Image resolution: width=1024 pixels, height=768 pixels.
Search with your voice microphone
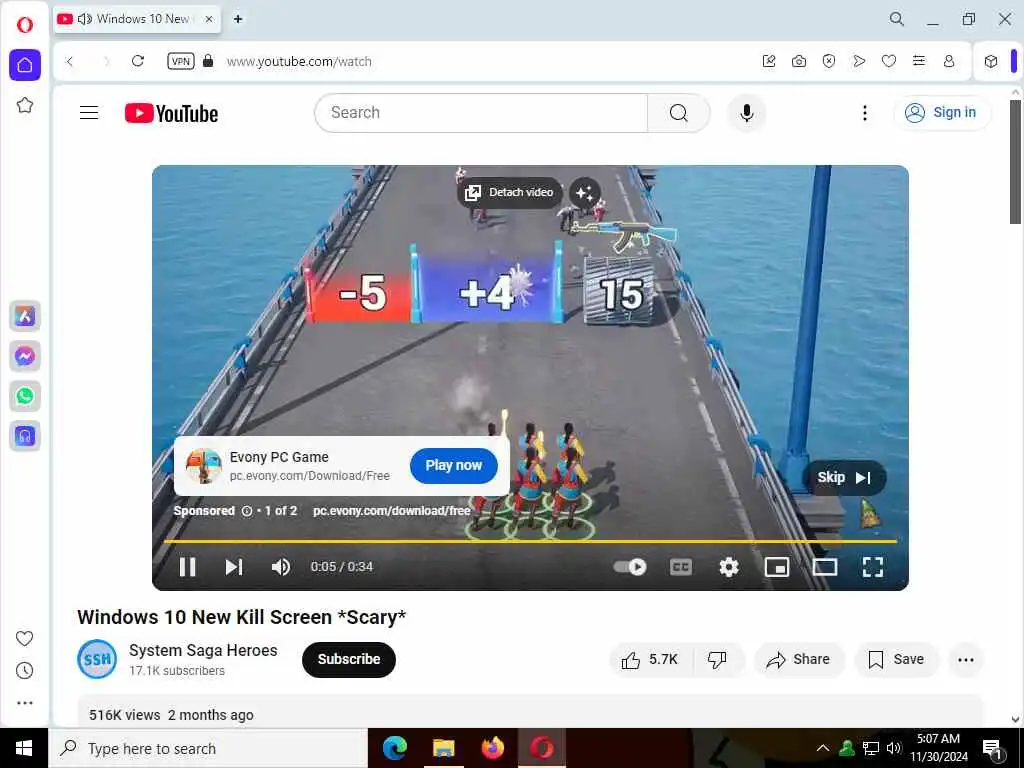click(x=747, y=113)
